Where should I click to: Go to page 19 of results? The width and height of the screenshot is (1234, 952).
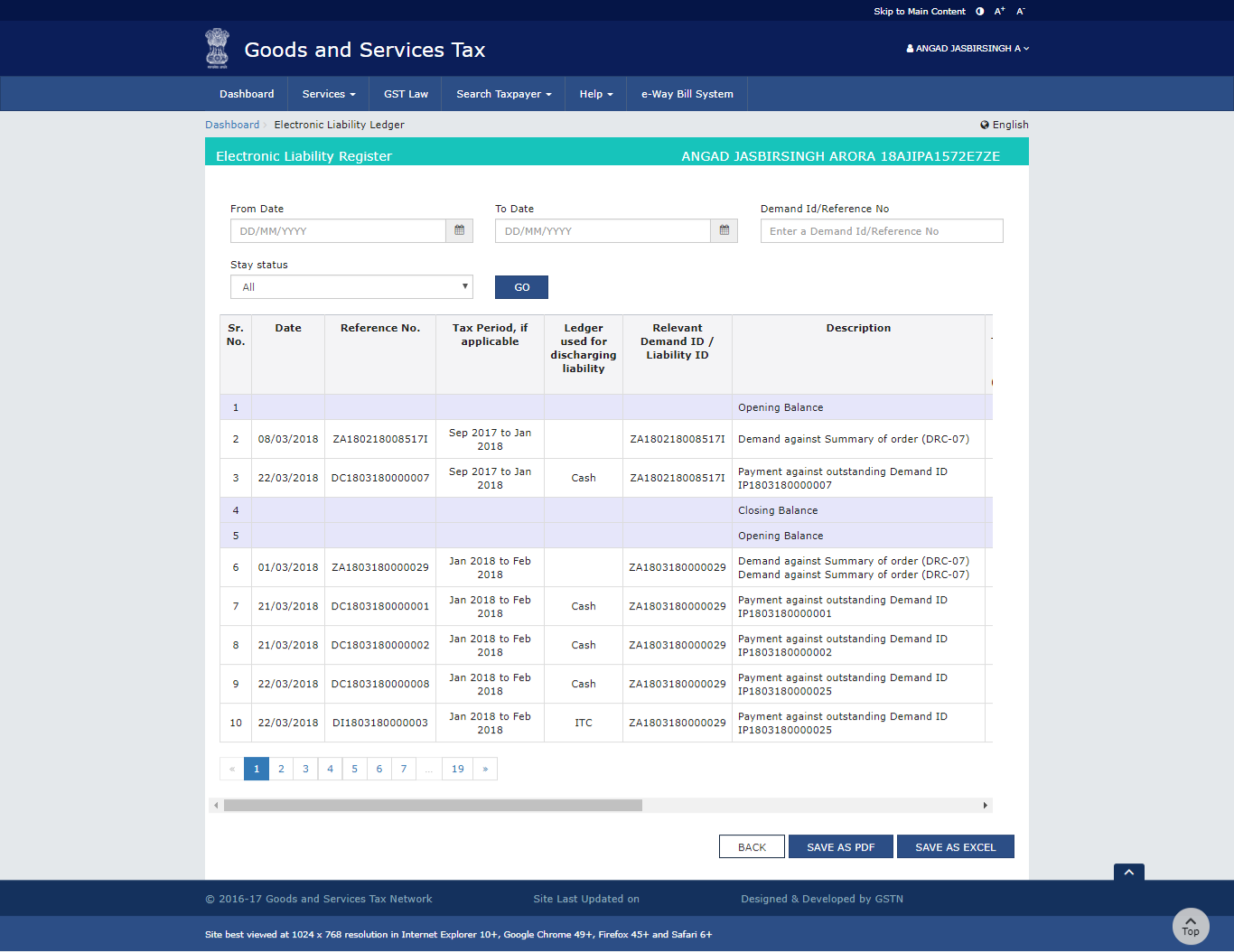(x=457, y=769)
